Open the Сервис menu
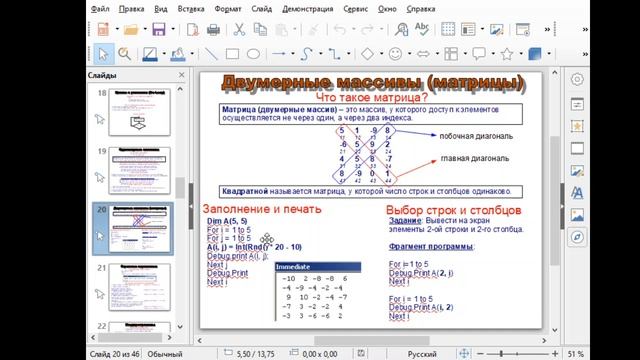Image resolution: width=640 pixels, height=360 pixels. (356, 9)
